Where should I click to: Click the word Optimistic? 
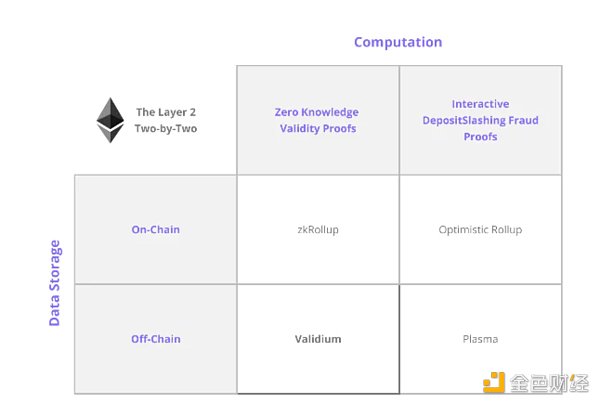464,230
